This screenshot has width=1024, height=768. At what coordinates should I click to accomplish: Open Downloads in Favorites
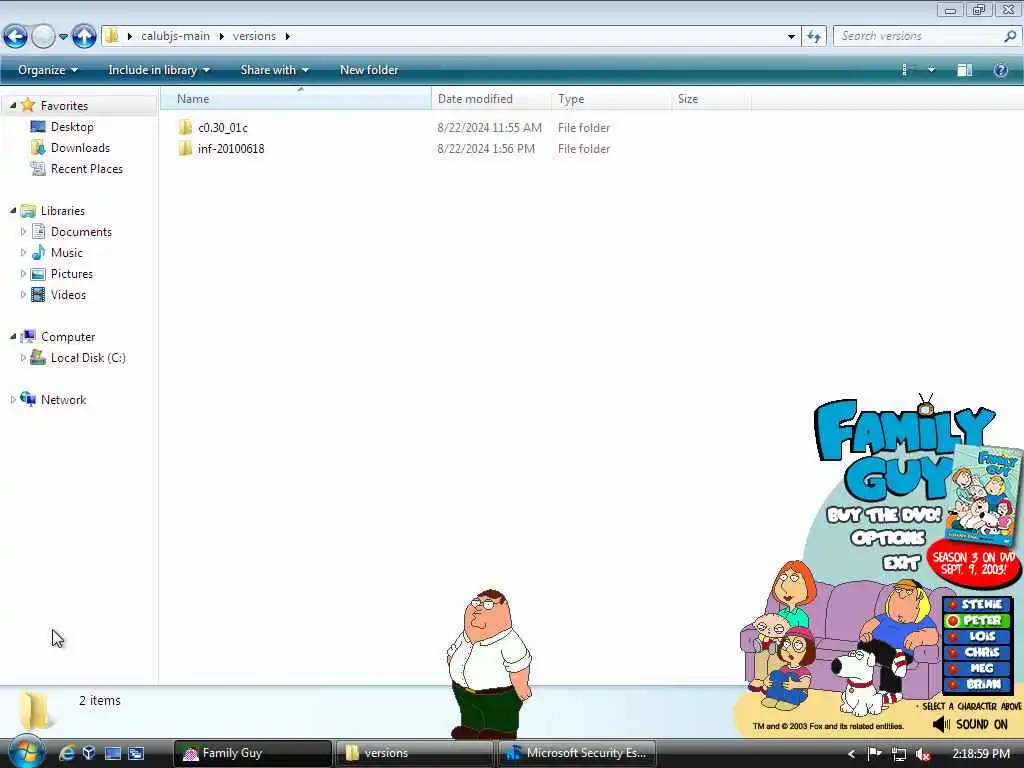click(x=80, y=148)
